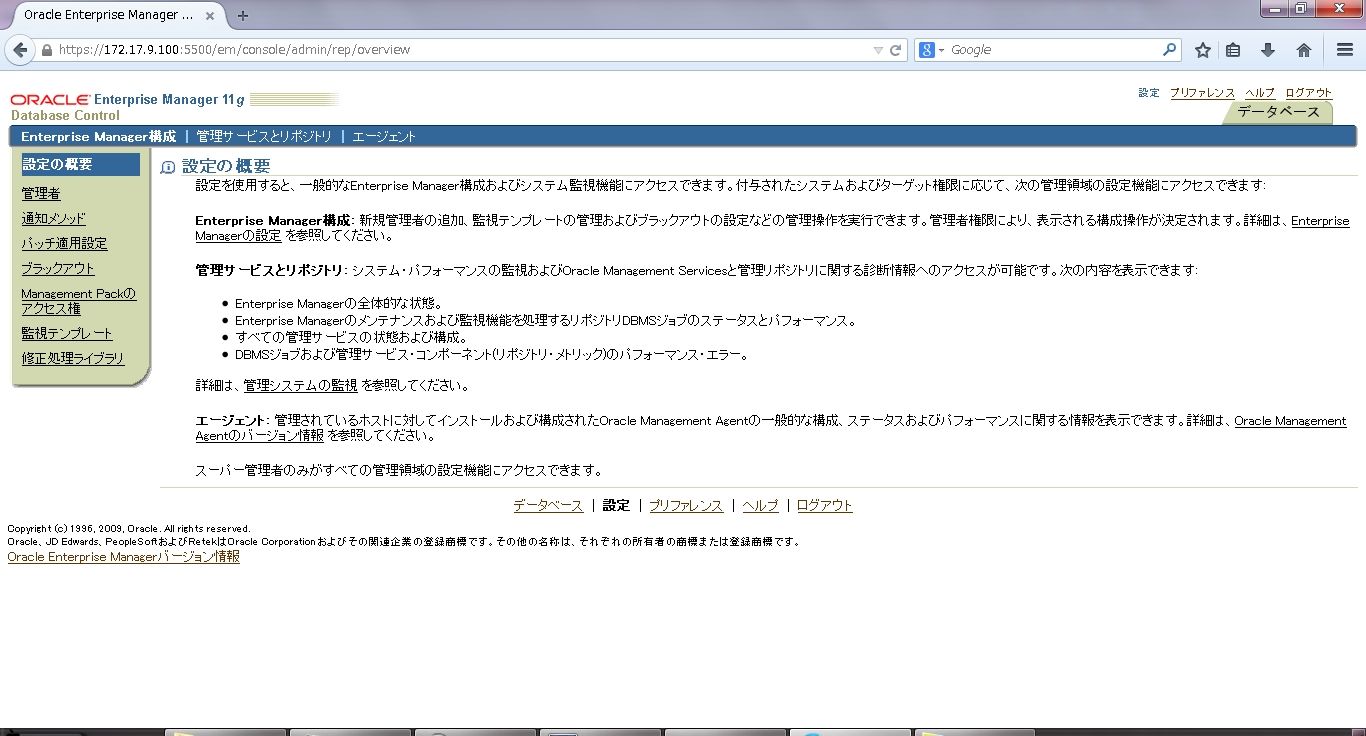Open a new browser tab with the plus icon

[x=243, y=16]
